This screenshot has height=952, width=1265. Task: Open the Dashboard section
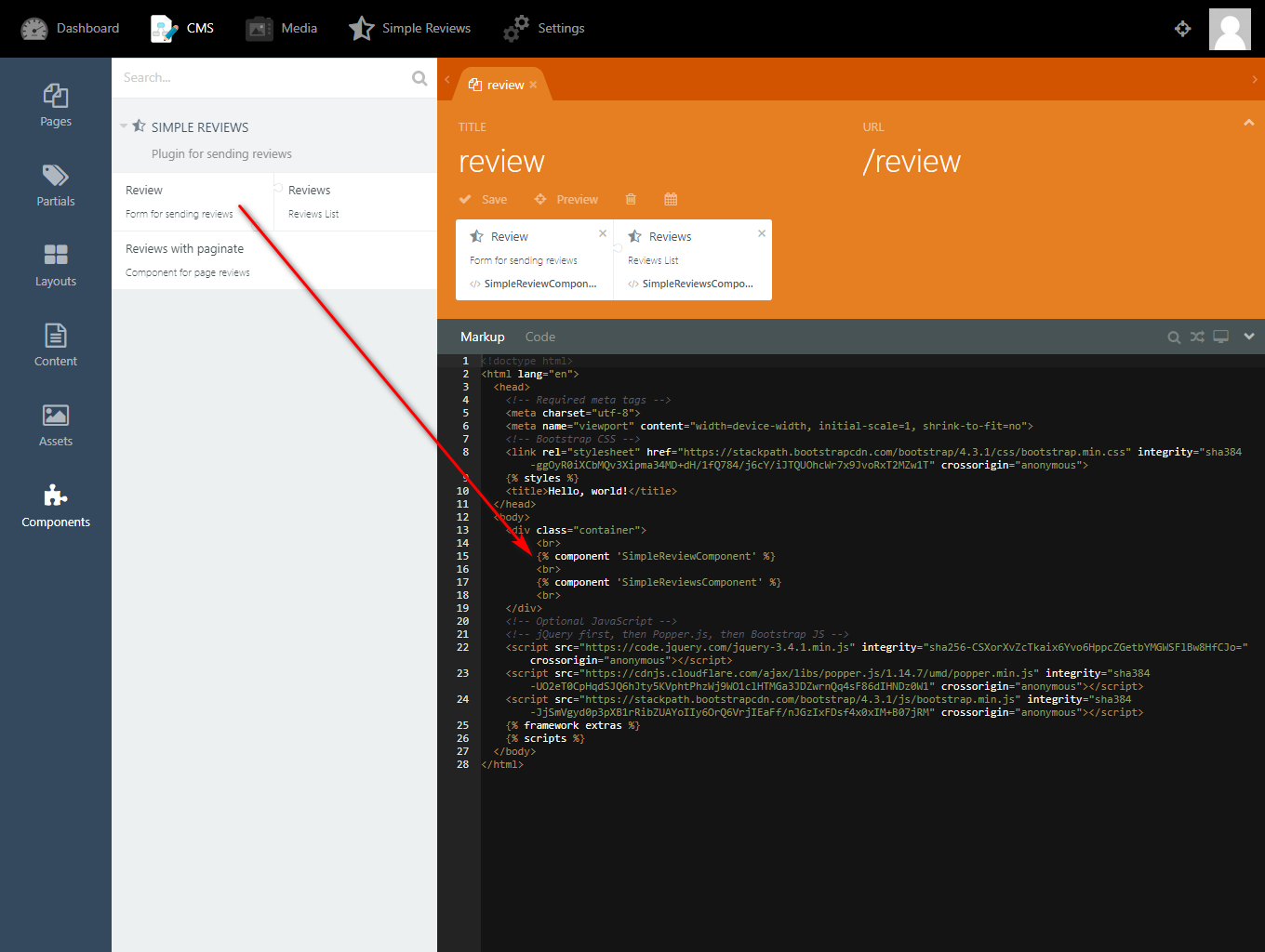coord(70,28)
